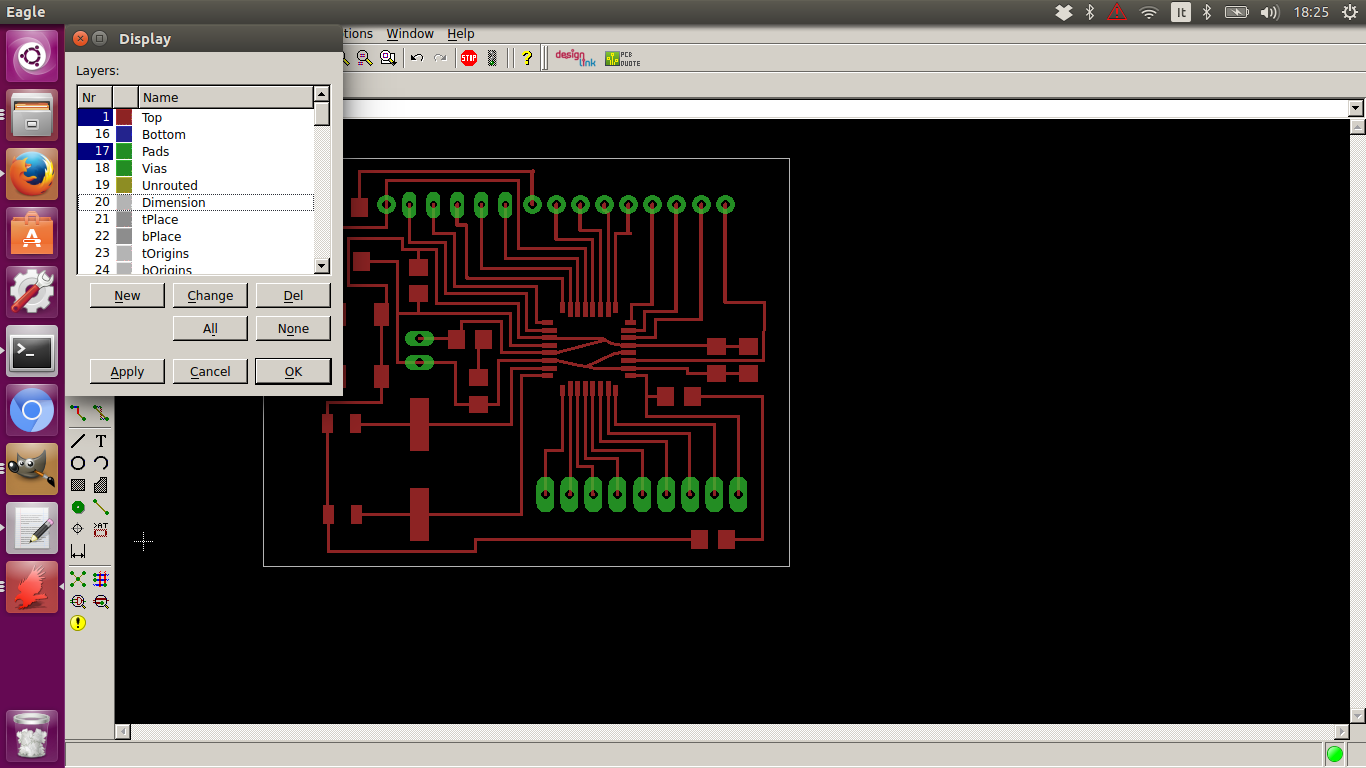Launch the ERC check tool
The image size is (1366, 768).
(78, 601)
